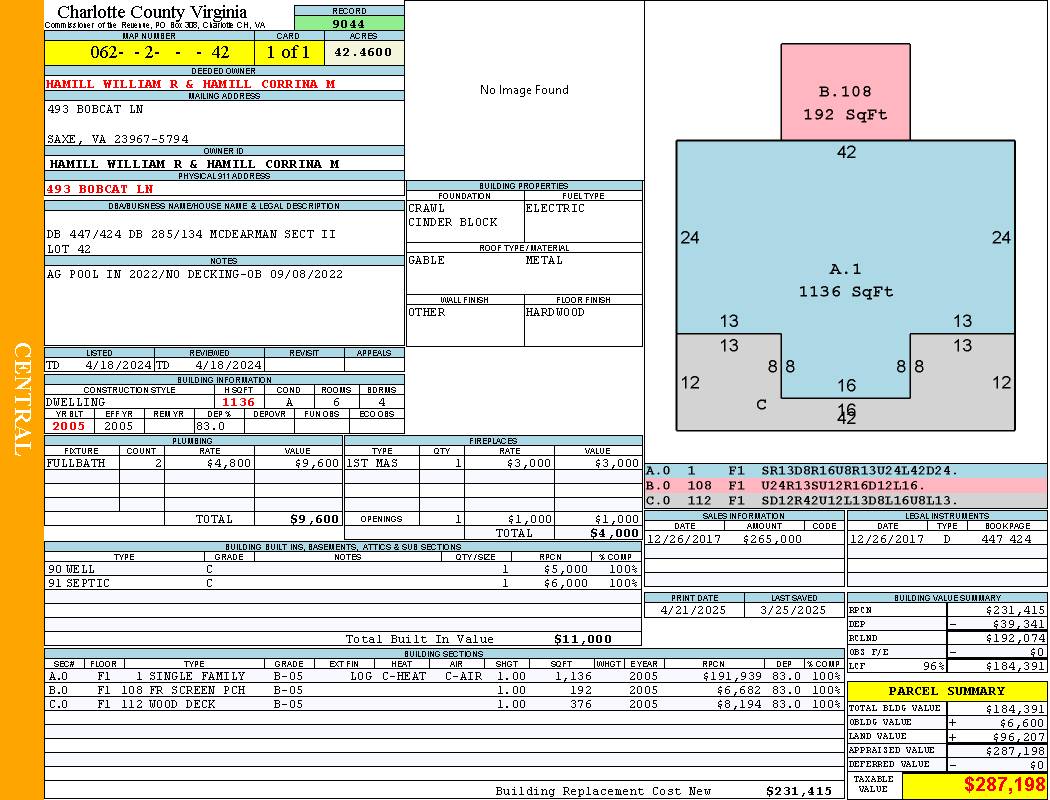The width and height of the screenshot is (1050, 800).
Task: Click depreciation percent 83.0 in building information
Action: (210, 426)
